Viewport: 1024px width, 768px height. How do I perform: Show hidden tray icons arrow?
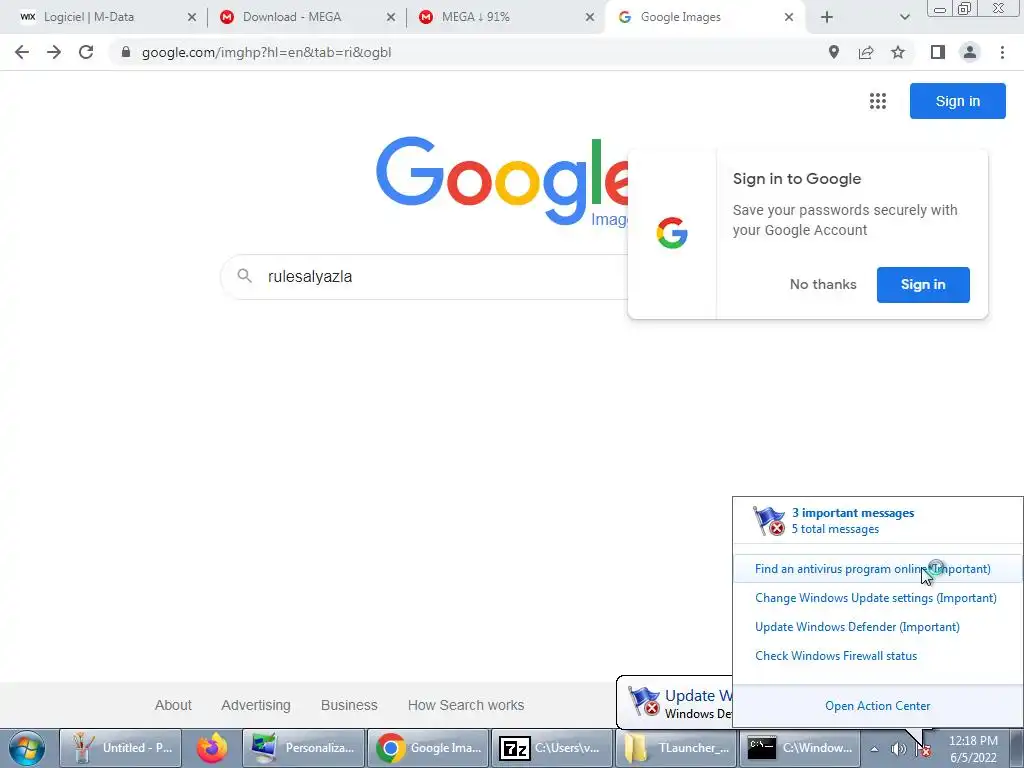coord(874,749)
